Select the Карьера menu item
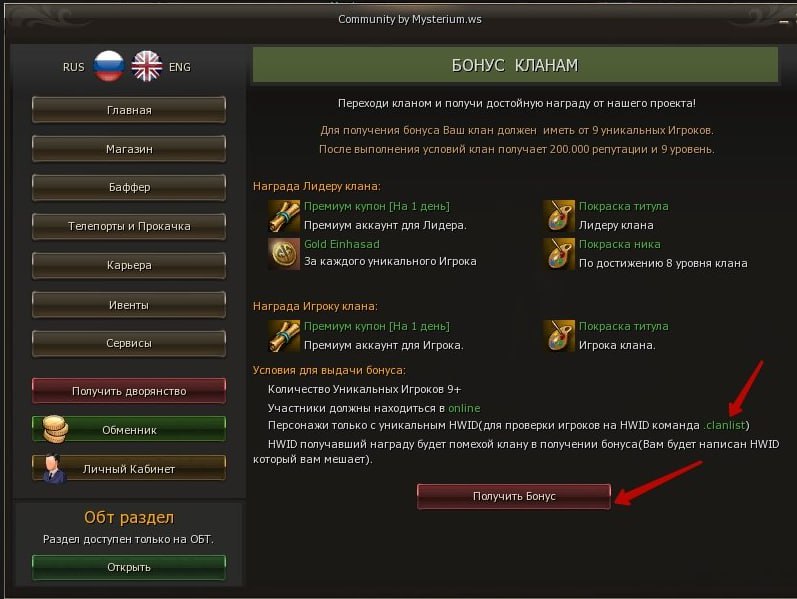This screenshot has height=599, width=797. (129, 265)
